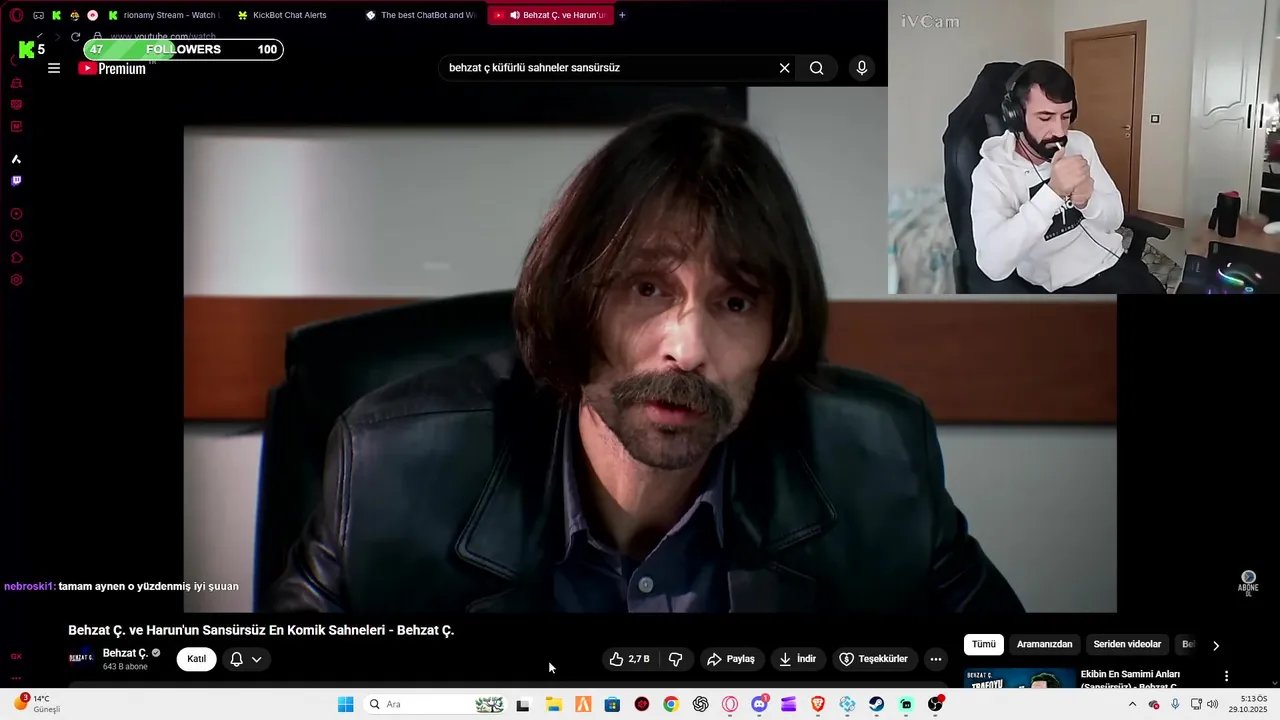This screenshot has width=1280, height=720.
Task: Show next filter chips arrow
Action: (1216, 646)
